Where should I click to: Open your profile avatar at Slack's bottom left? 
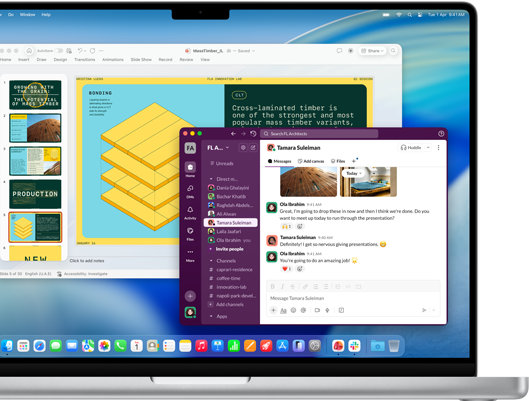point(190,312)
